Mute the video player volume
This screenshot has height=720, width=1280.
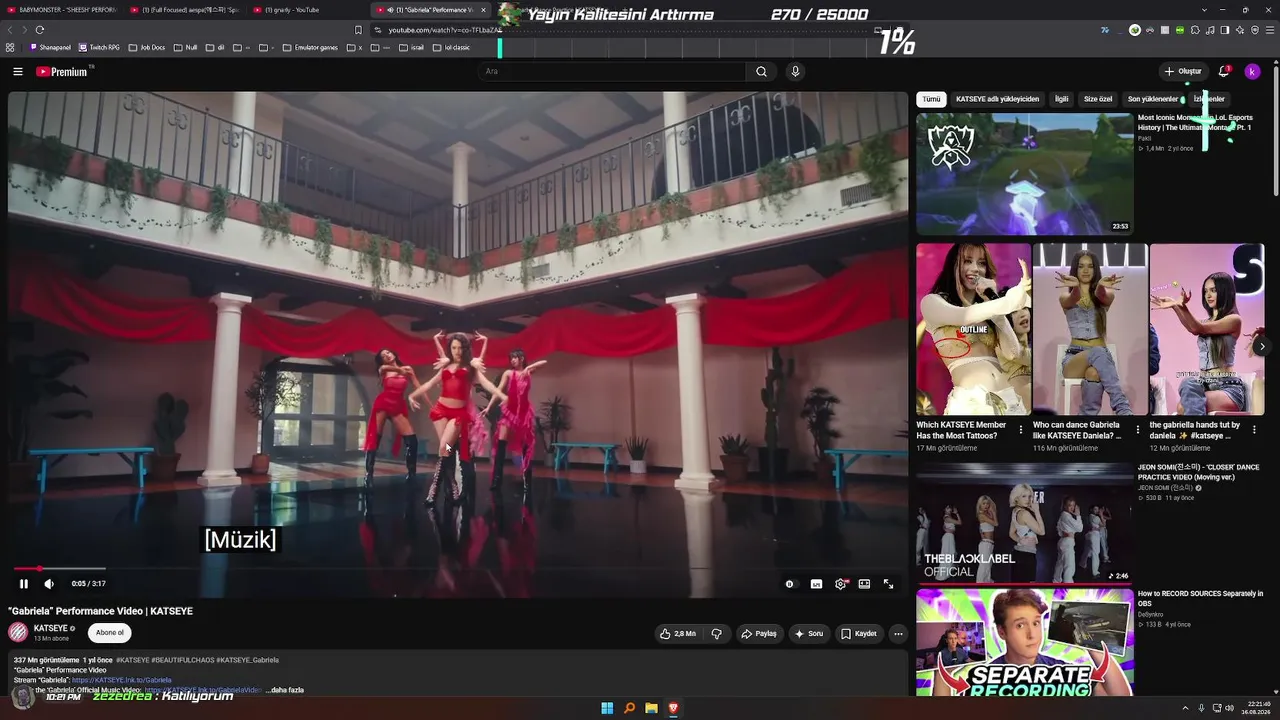(x=49, y=584)
